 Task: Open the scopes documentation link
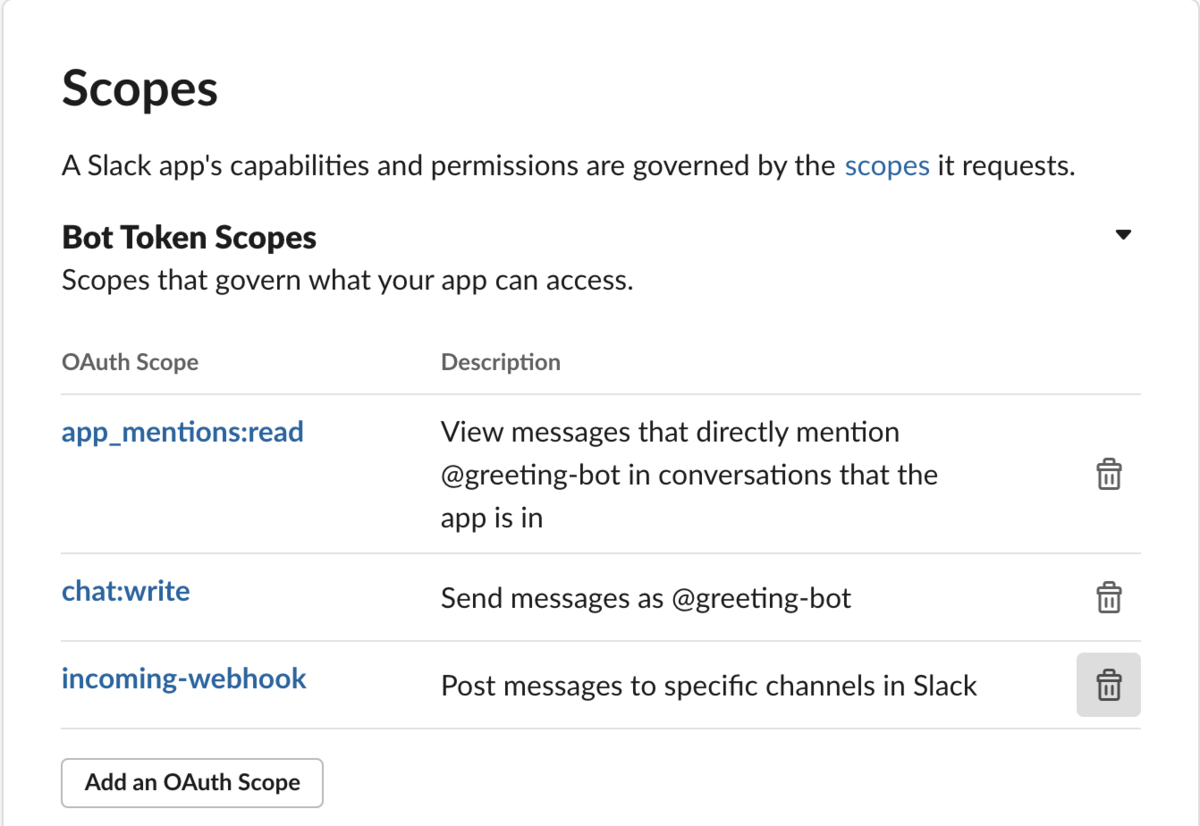tap(887, 165)
